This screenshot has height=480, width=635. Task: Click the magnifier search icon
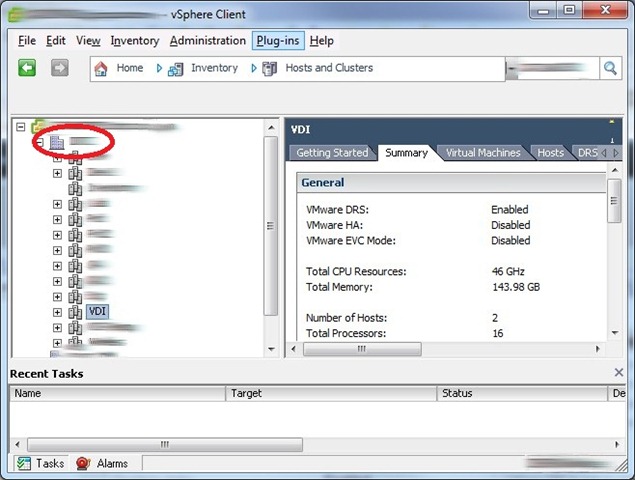click(x=610, y=68)
